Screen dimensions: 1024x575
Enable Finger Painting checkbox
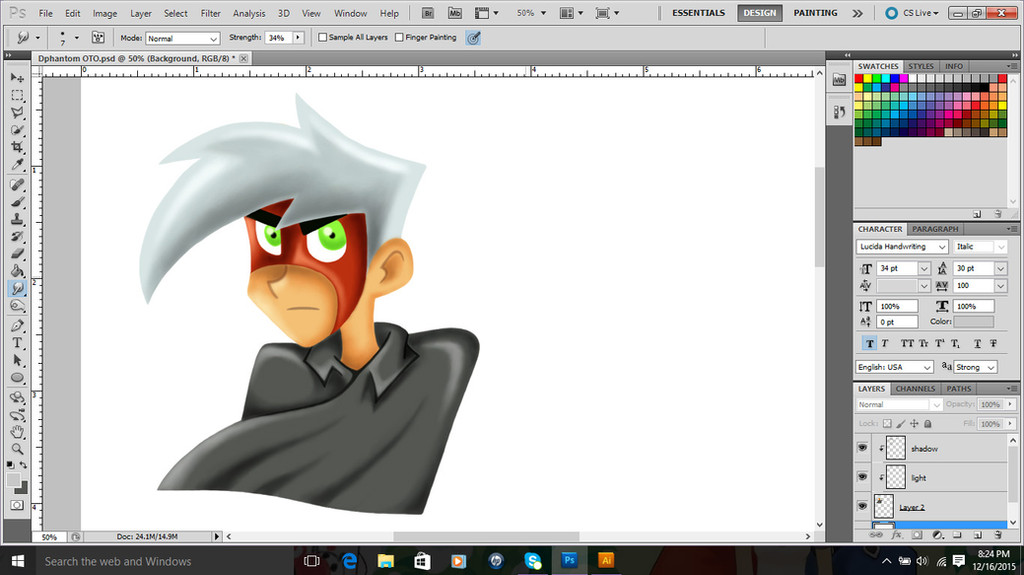tap(399, 37)
